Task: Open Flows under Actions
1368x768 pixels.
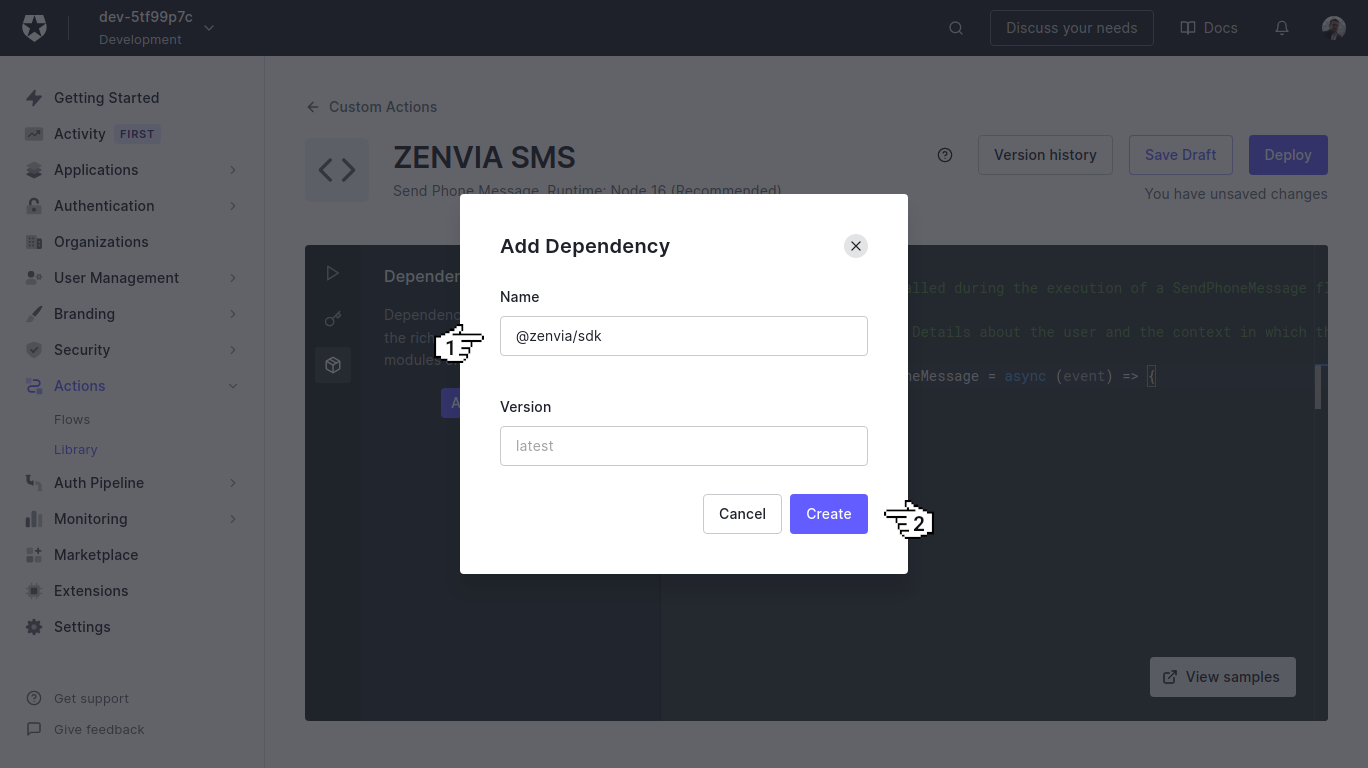Action: point(70,419)
